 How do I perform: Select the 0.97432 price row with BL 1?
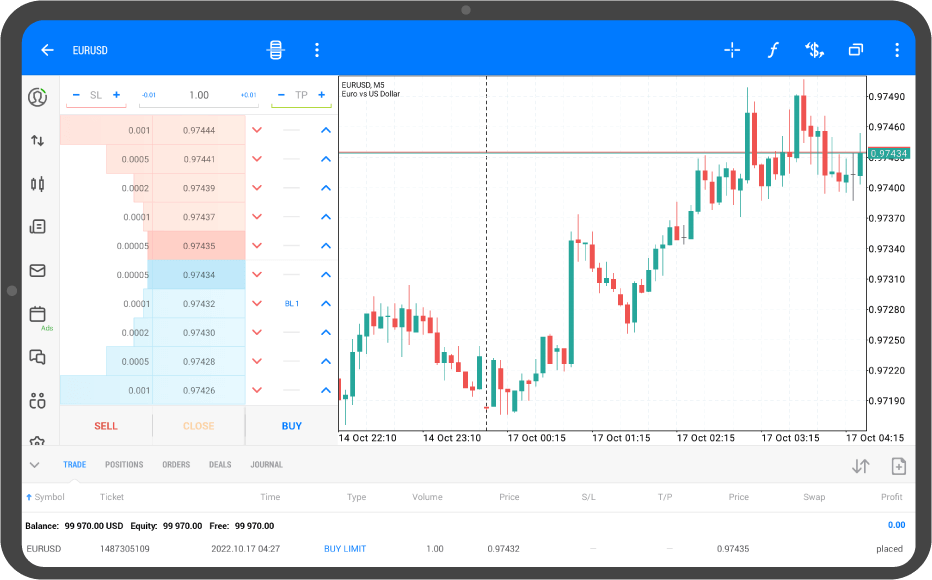(199, 304)
